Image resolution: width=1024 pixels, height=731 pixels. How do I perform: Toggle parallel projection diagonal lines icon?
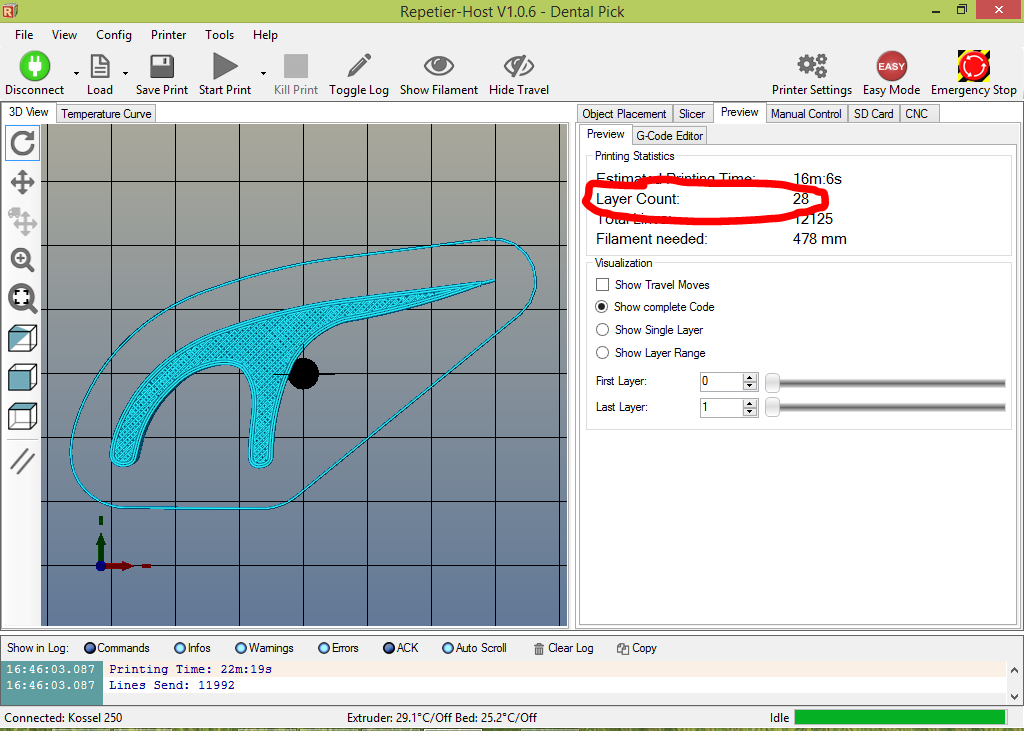point(22,461)
